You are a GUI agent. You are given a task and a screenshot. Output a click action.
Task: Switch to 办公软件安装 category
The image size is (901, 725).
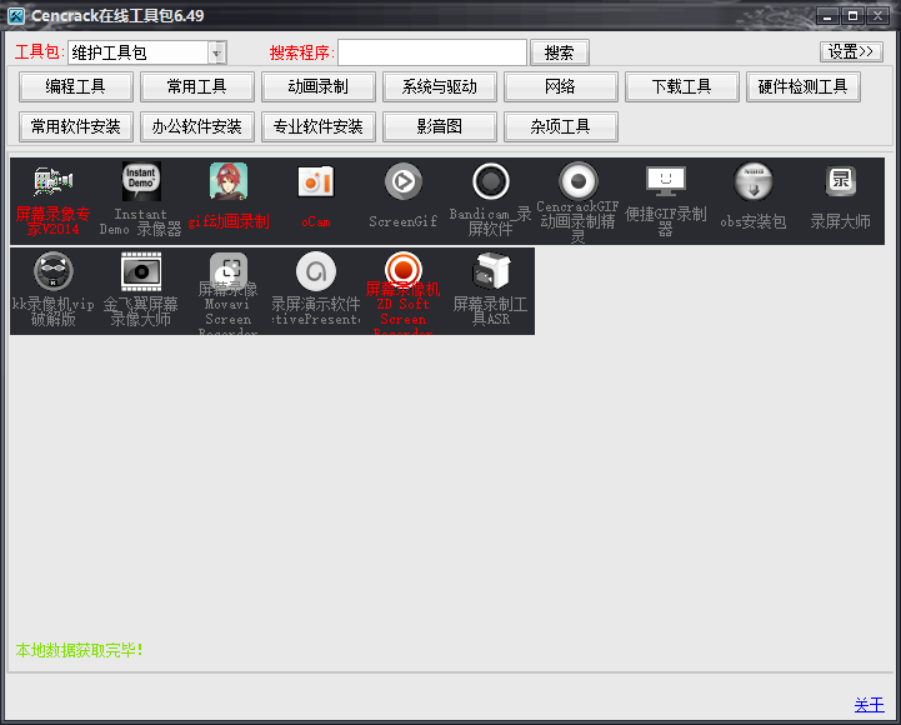197,126
